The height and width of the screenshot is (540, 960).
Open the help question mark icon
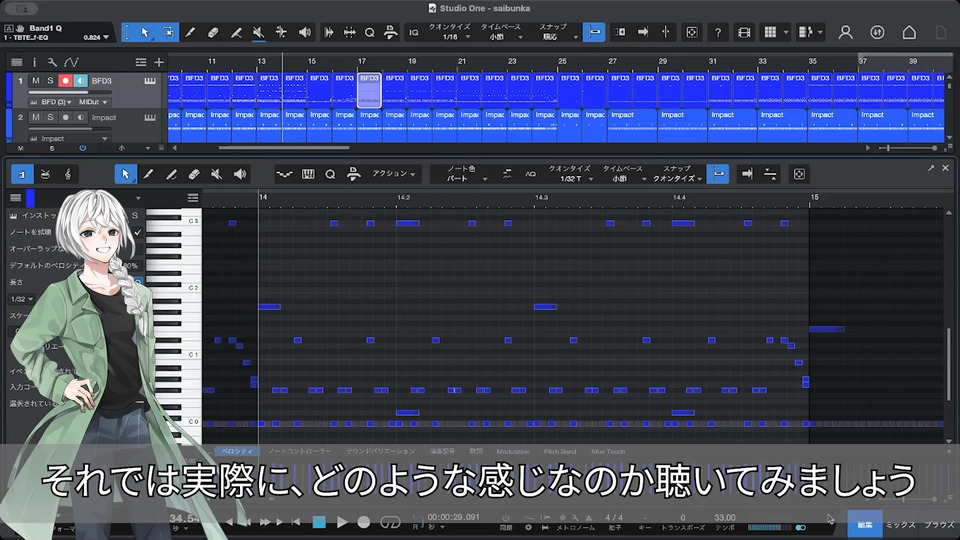pyautogui.click(x=718, y=32)
